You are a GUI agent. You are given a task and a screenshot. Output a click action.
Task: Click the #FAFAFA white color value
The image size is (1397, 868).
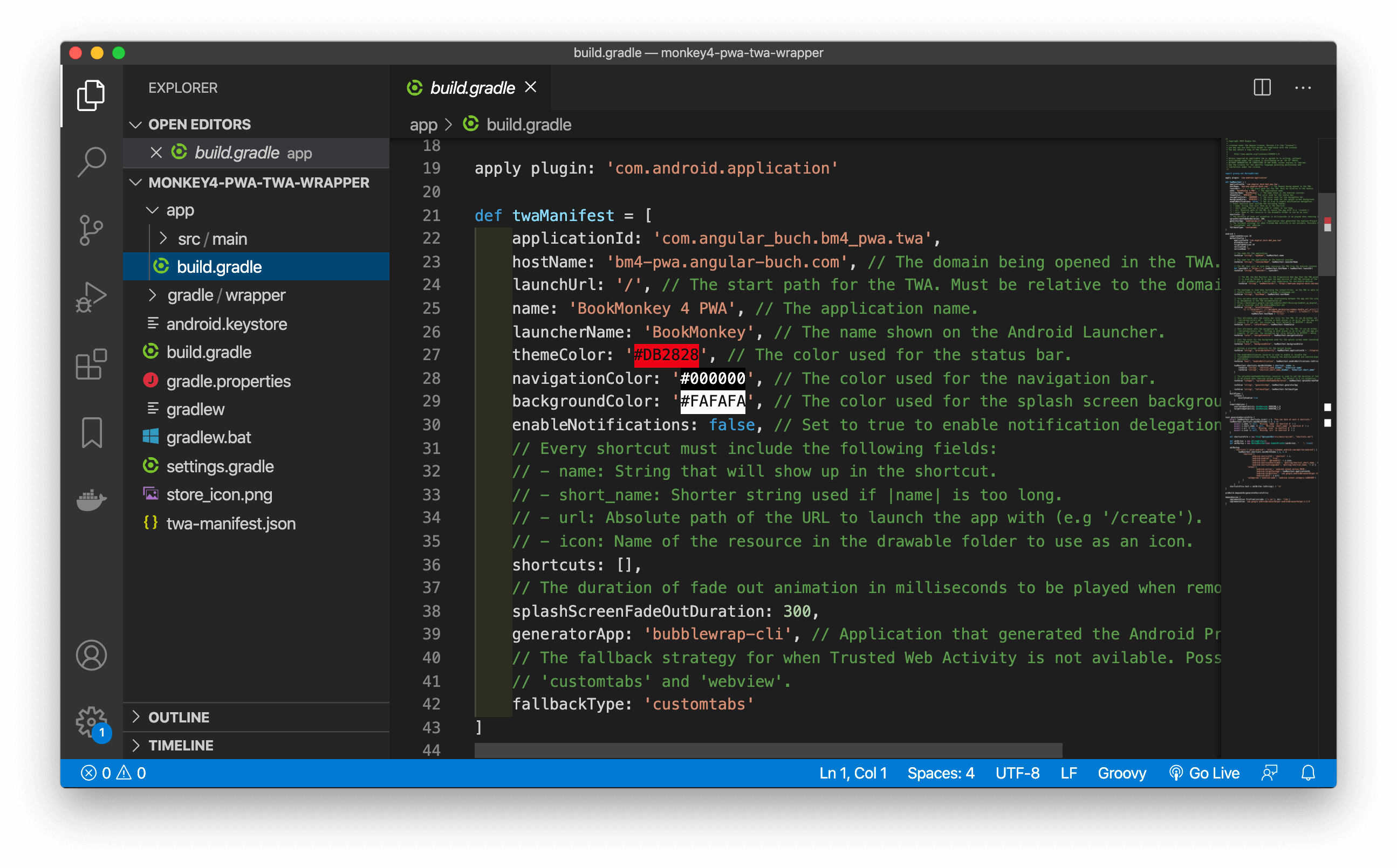tap(713, 401)
